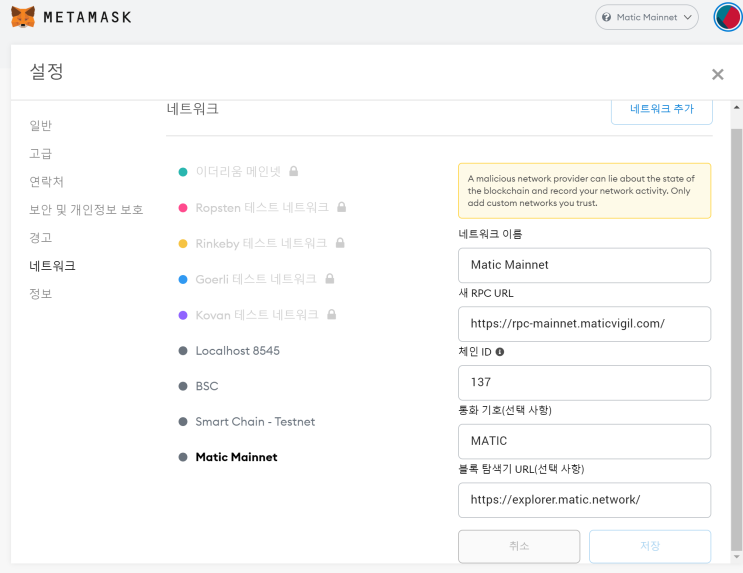Click the pink dot of Ropsten network
The width and height of the screenshot is (743, 573).
tap(183, 208)
